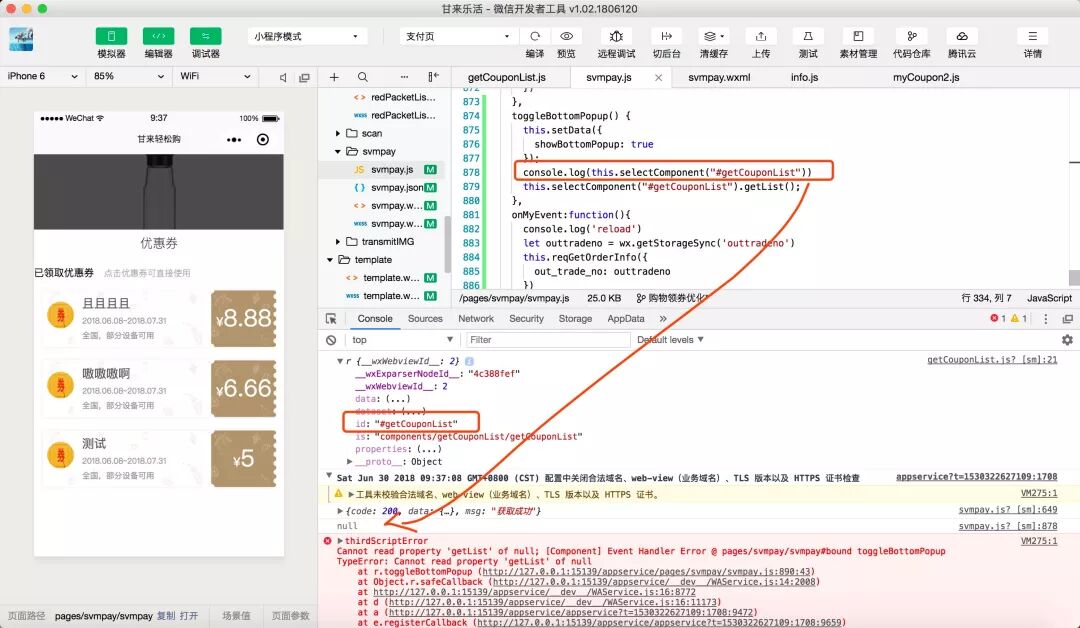Open devtools kebab menu icon
1080x628 pixels.
(1046, 319)
